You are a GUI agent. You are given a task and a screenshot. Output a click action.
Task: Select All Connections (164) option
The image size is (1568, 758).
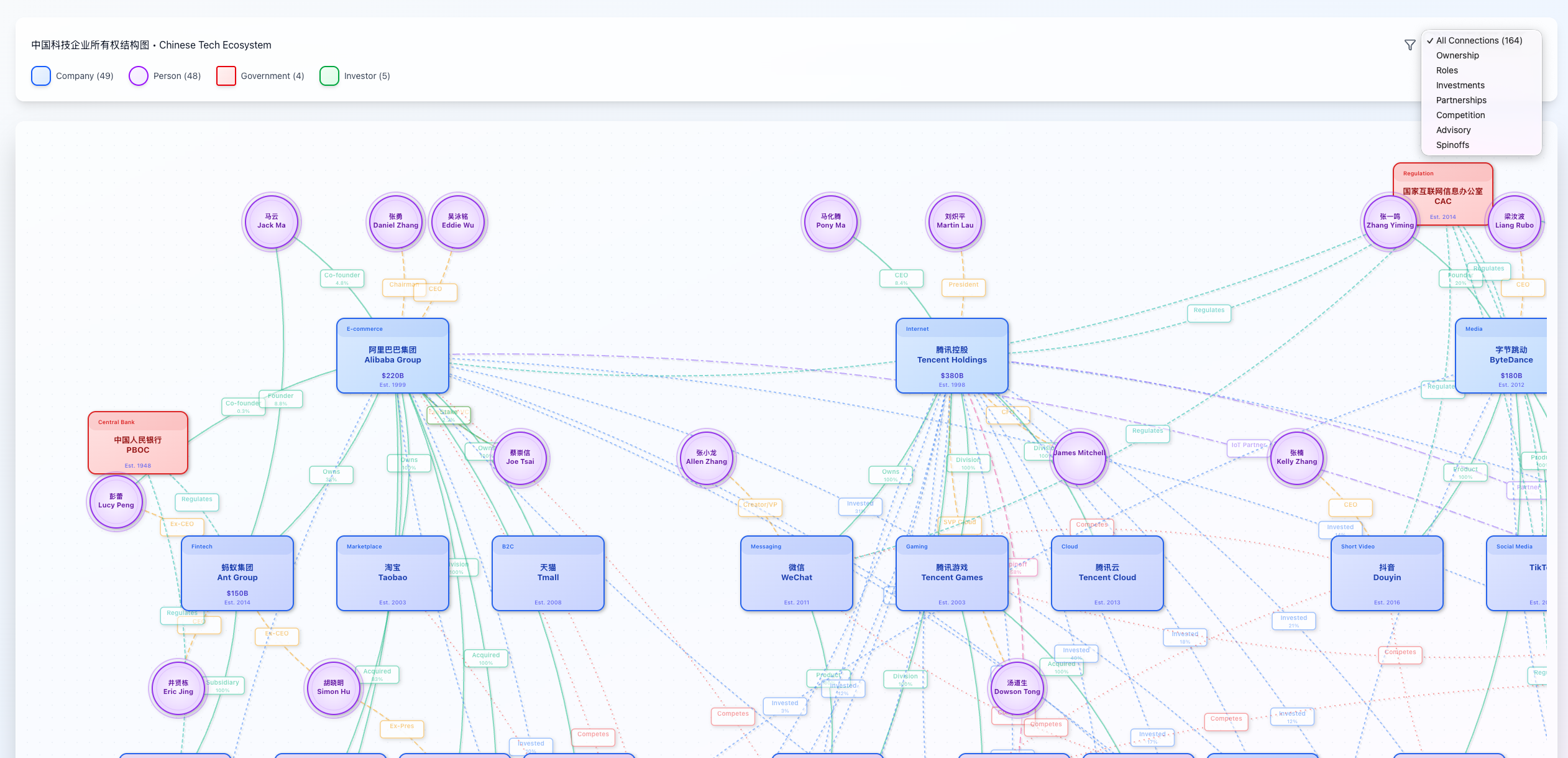pyautogui.click(x=1481, y=40)
